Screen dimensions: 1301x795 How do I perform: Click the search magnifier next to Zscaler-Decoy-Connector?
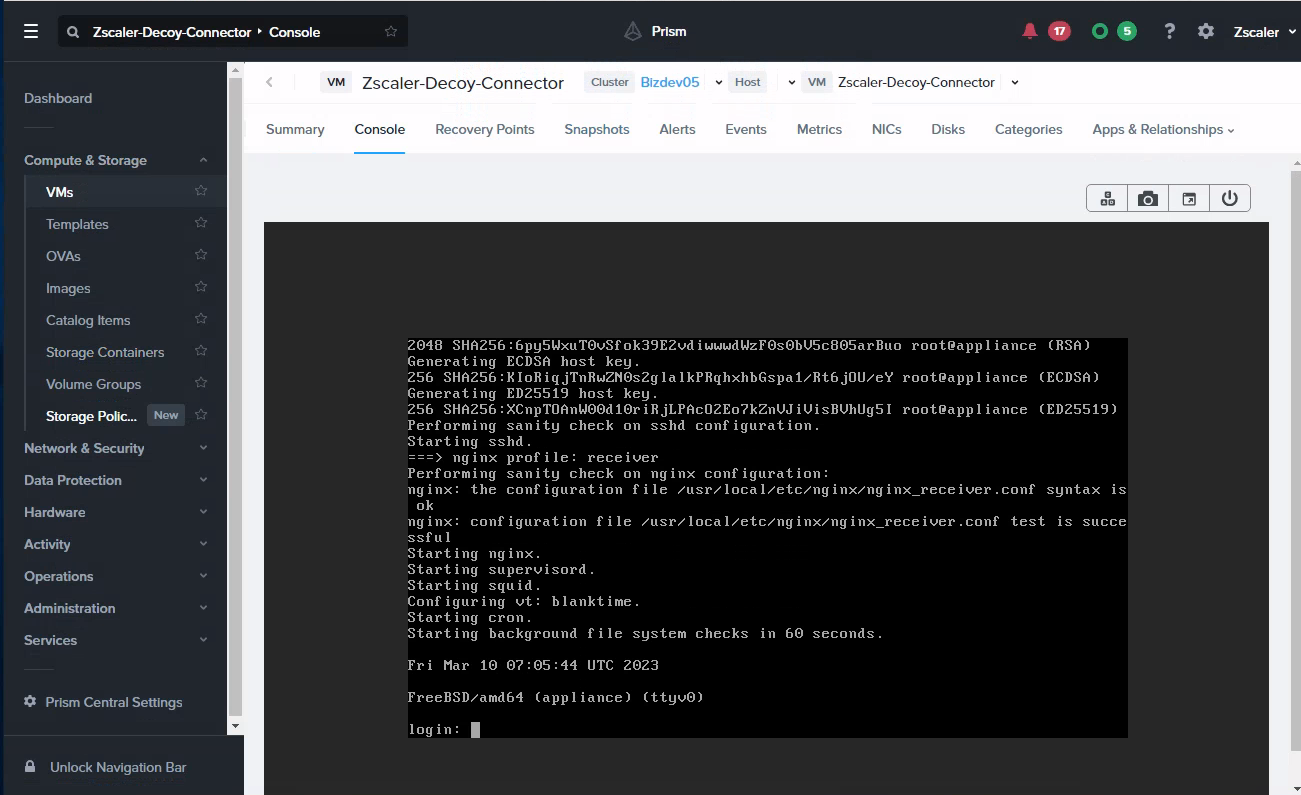(72, 31)
